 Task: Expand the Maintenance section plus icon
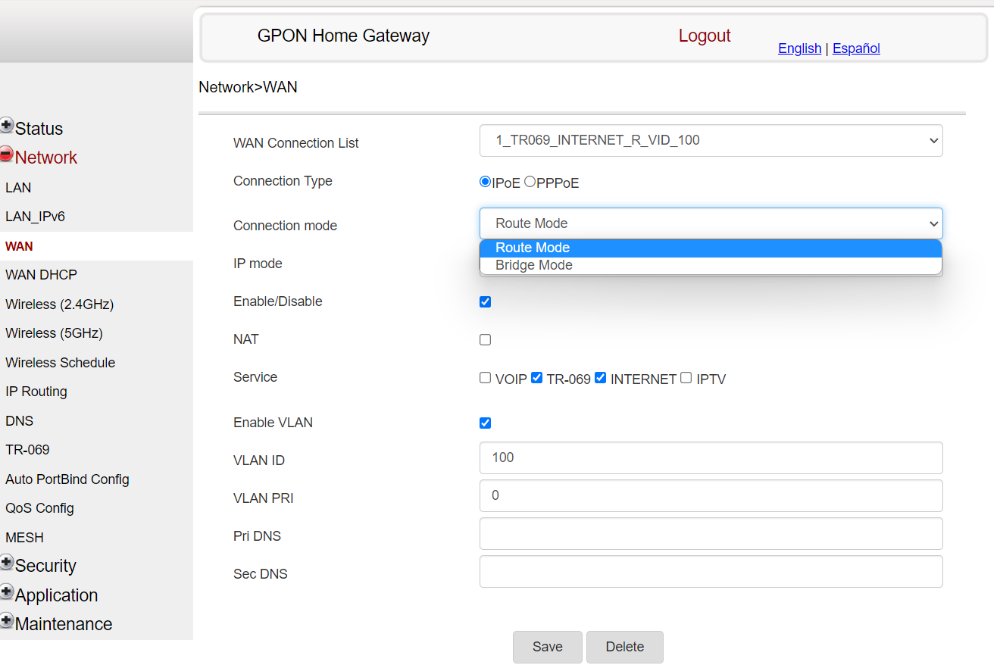pyautogui.click(x=7, y=621)
